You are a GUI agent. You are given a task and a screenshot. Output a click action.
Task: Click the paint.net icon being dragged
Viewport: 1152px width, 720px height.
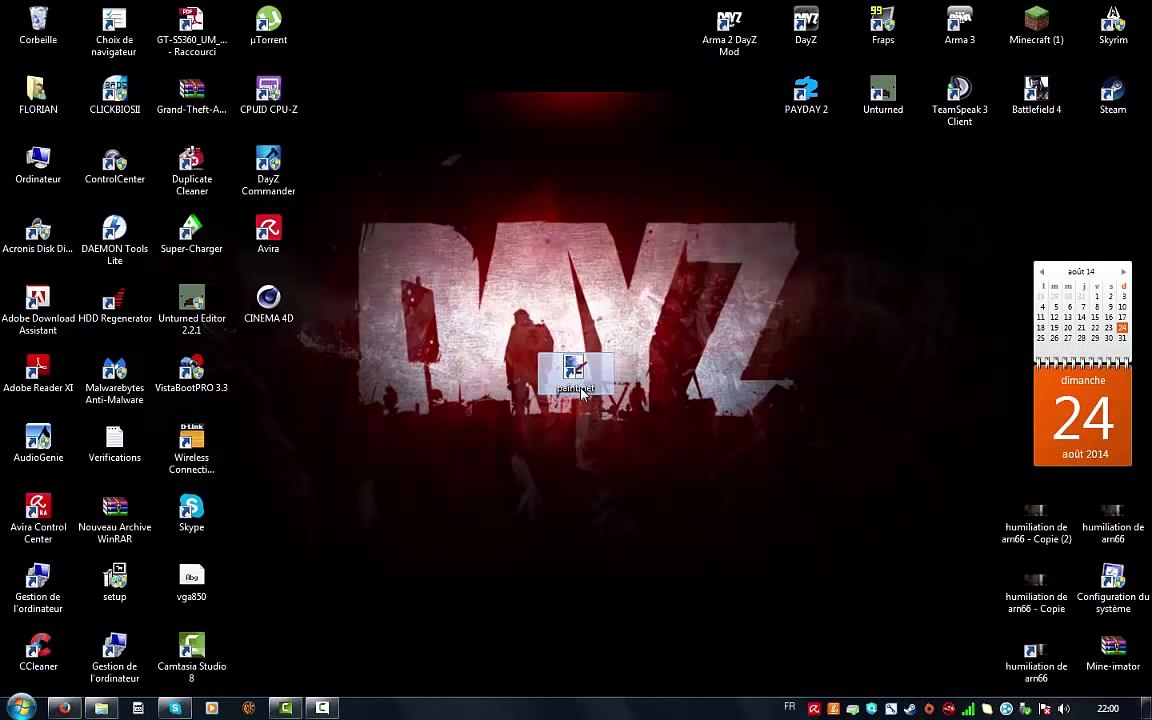point(575,373)
